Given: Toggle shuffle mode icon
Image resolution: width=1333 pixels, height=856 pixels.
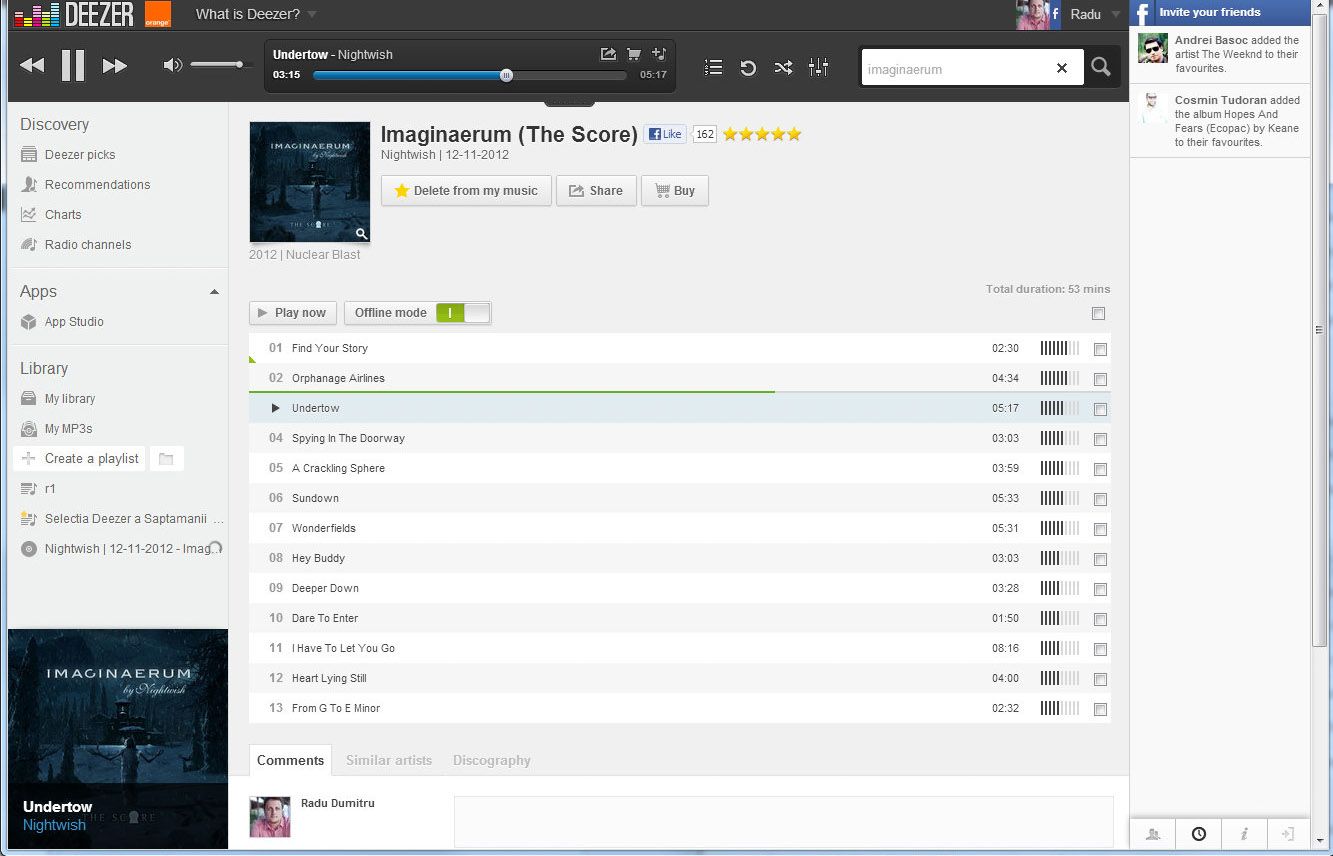Looking at the screenshot, I should 783,67.
